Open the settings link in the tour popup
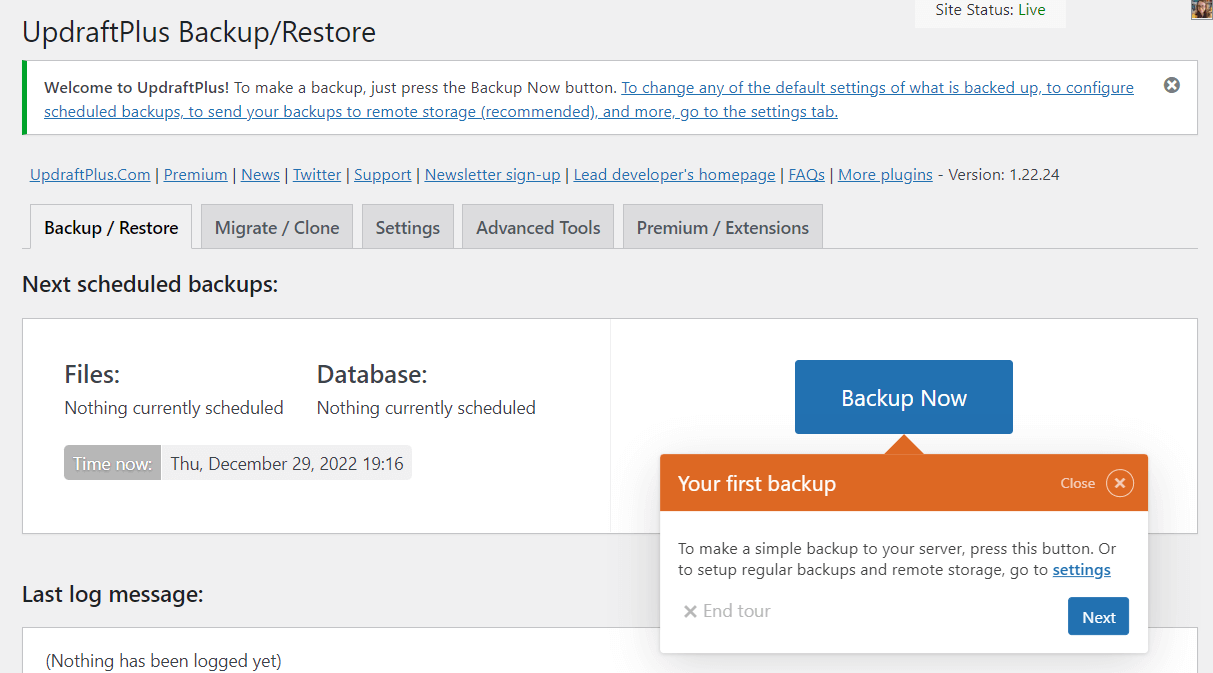 coord(1081,569)
